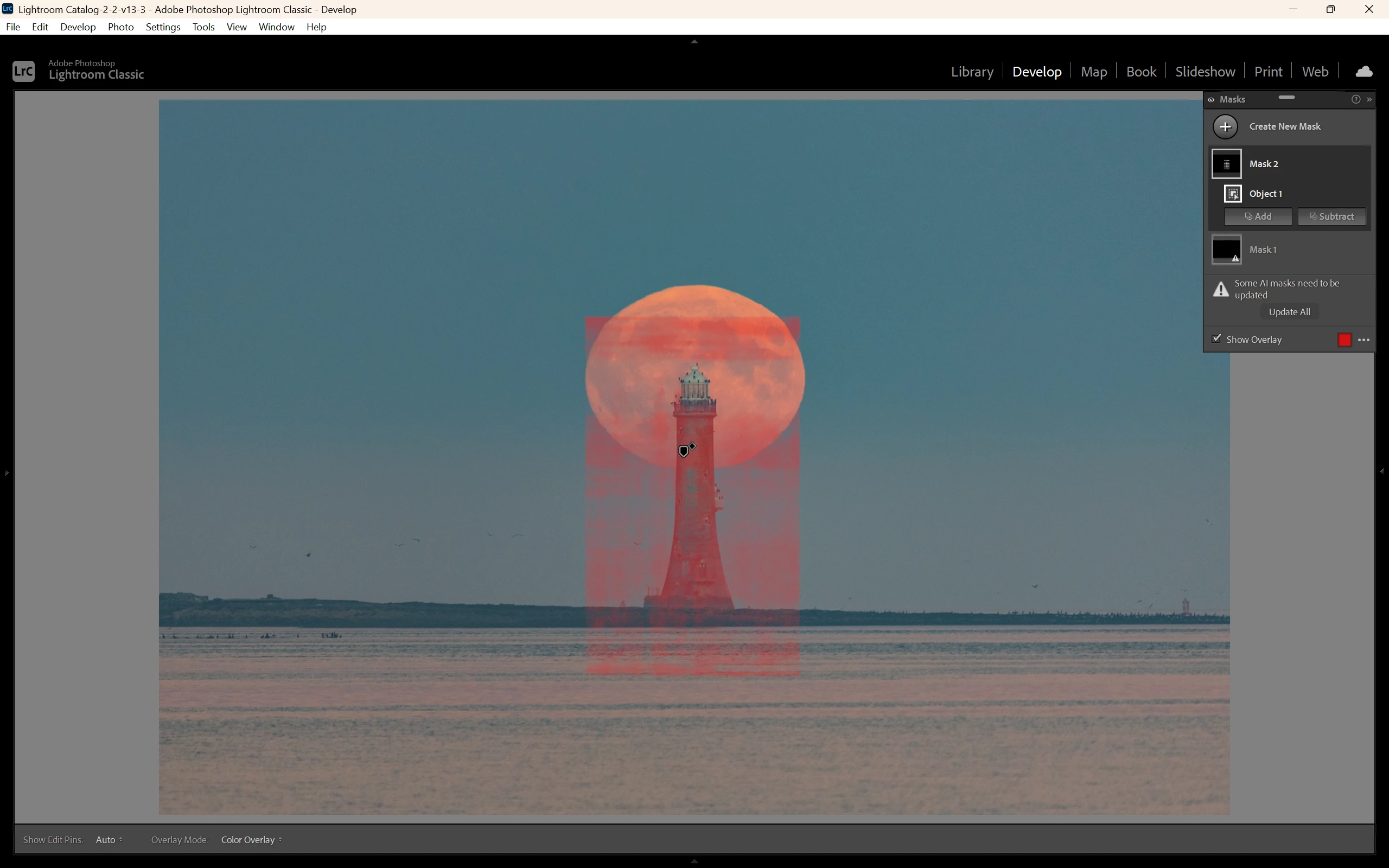This screenshot has height=868, width=1389.
Task: Uncheck the Show Overlay checkbox
Action: click(x=1216, y=339)
